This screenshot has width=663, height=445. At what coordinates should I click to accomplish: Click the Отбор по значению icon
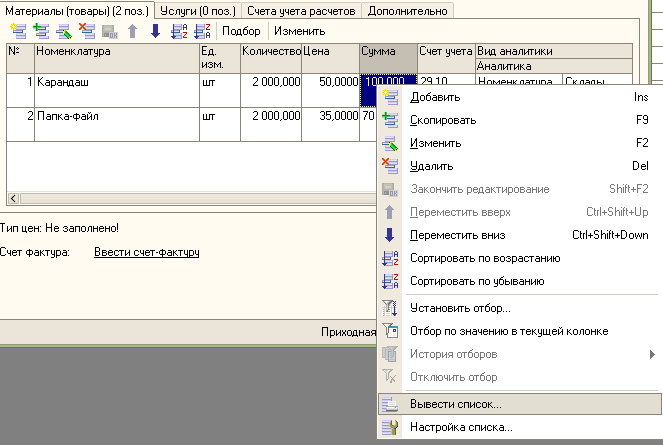coord(390,331)
